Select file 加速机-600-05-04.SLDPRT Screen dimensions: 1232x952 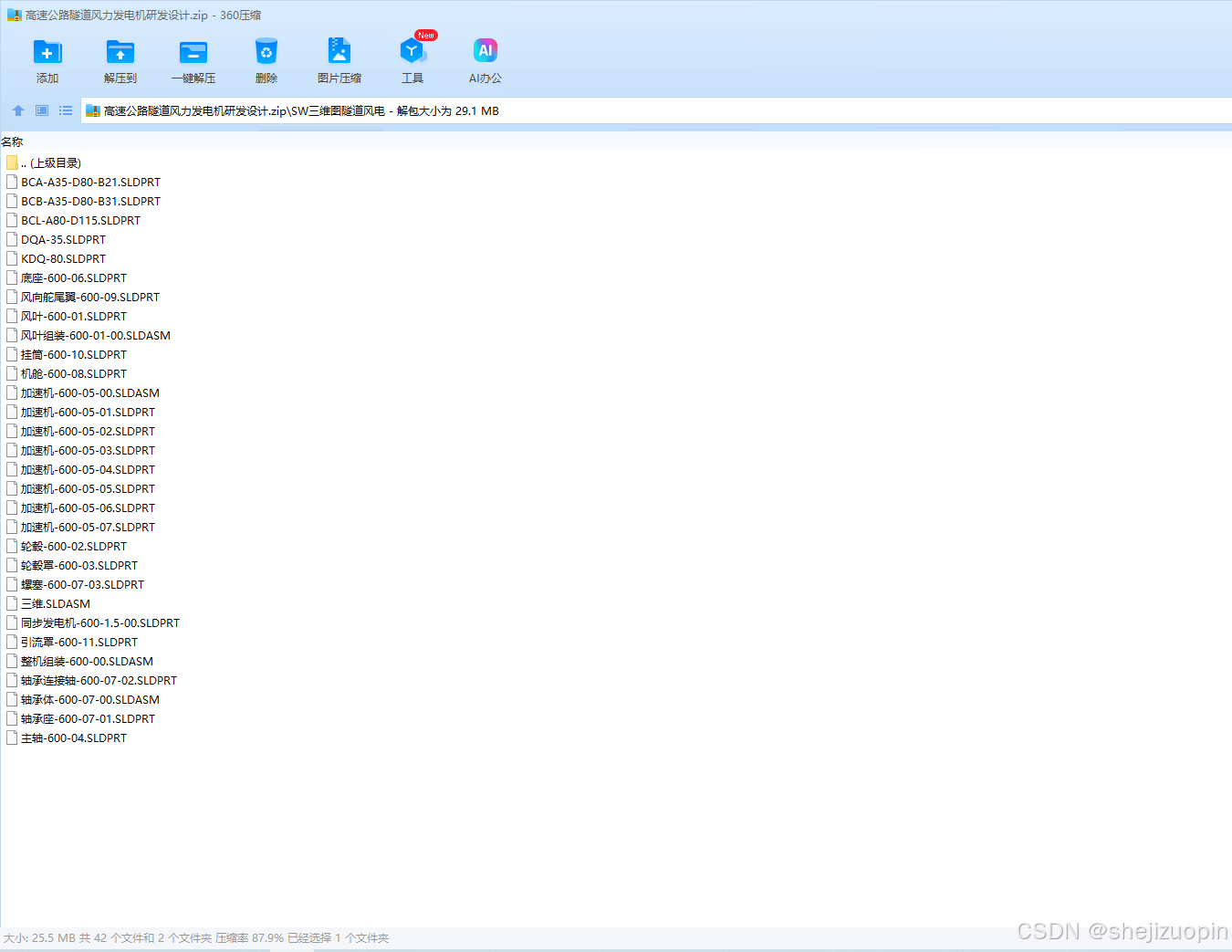81,469
